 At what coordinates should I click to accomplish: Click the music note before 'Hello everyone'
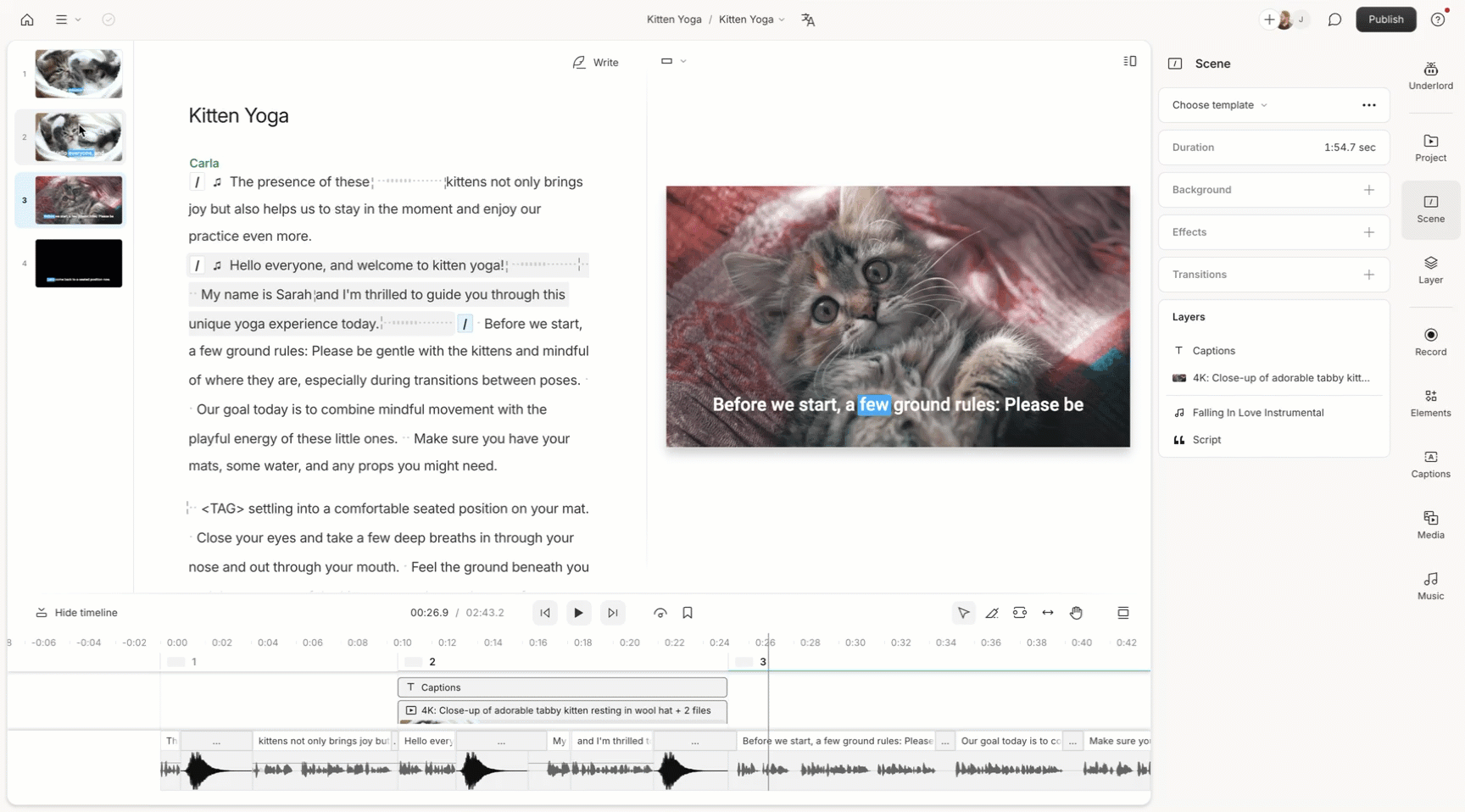(217, 265)
